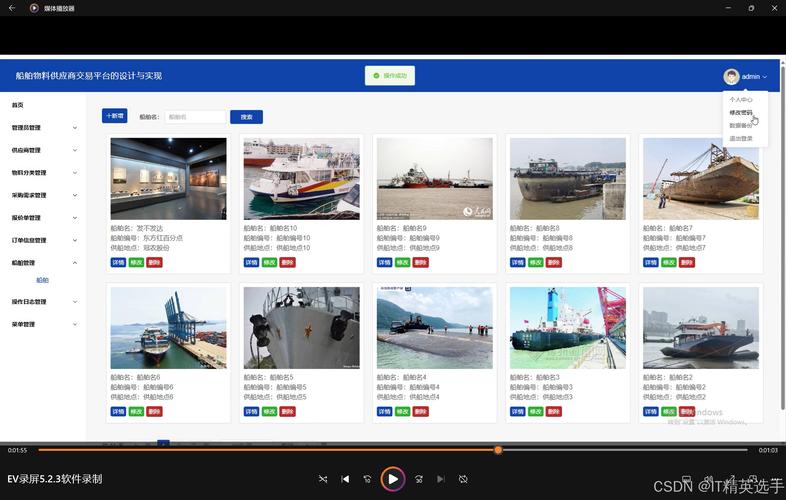This screenshot has height=500, width=786.
Task: Toggle the repeat loop icon
Action: 463,479
